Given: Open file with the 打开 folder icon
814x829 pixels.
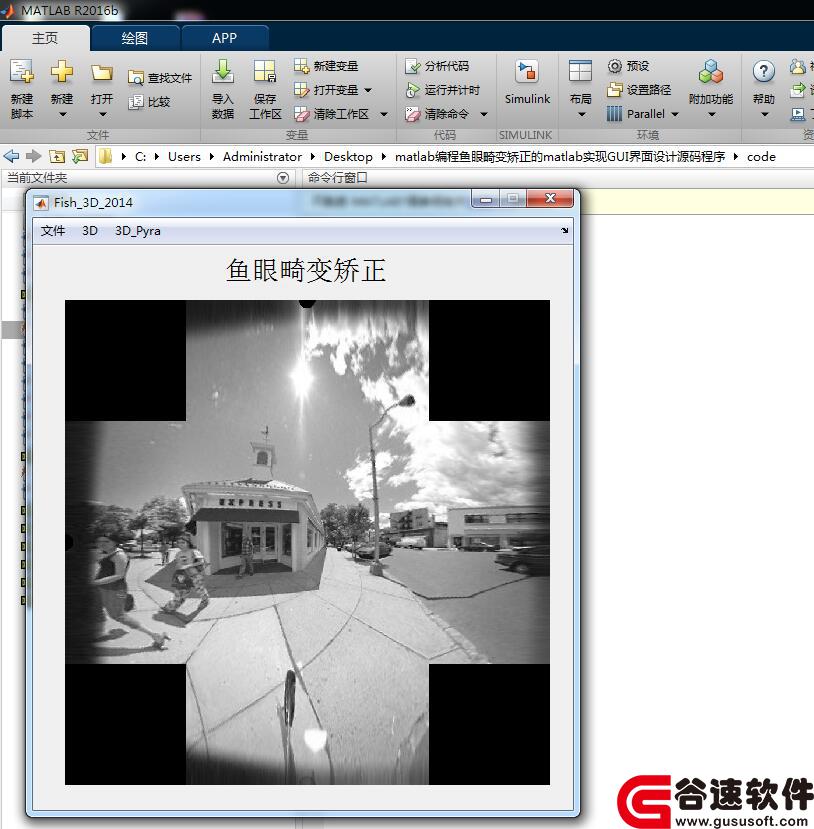Looking at the screenshot, I should [x=101, y=72].
